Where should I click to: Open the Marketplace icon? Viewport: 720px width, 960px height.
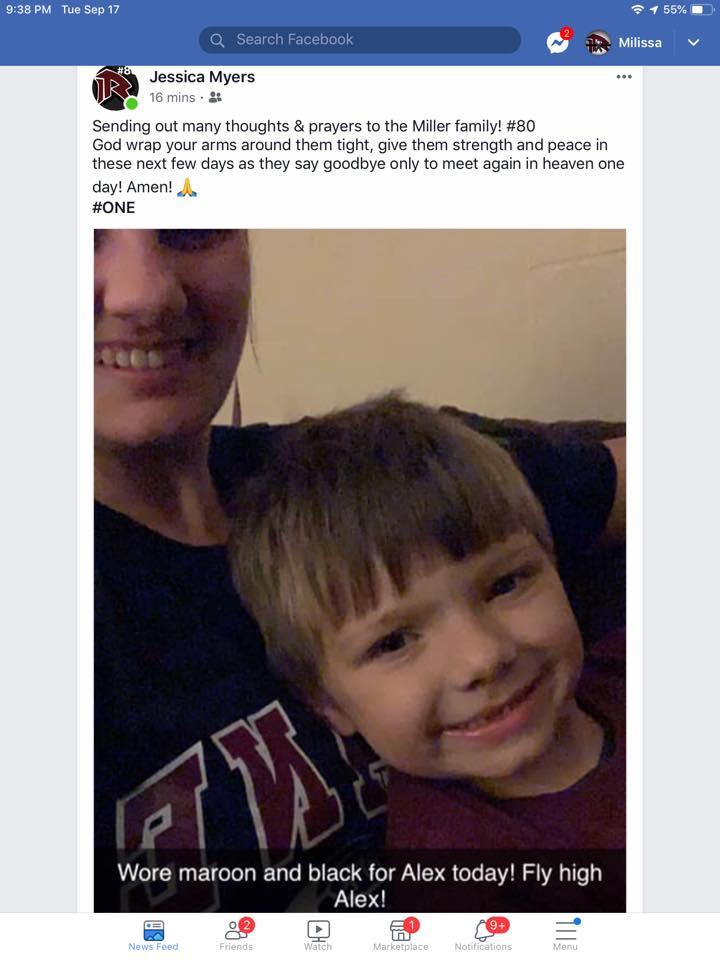401,934
